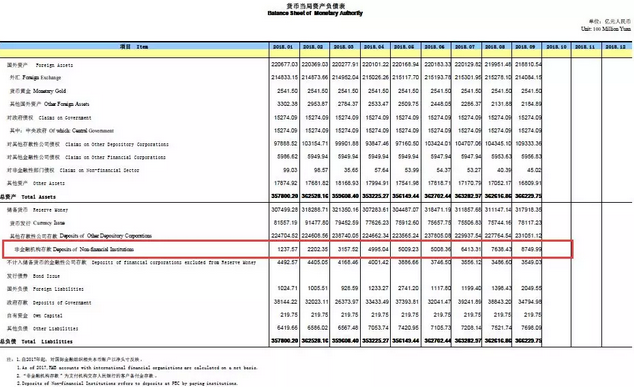The image size is (634, 390).
Task: Click the Deposits of Government row label
Action: tap(49, 303)
